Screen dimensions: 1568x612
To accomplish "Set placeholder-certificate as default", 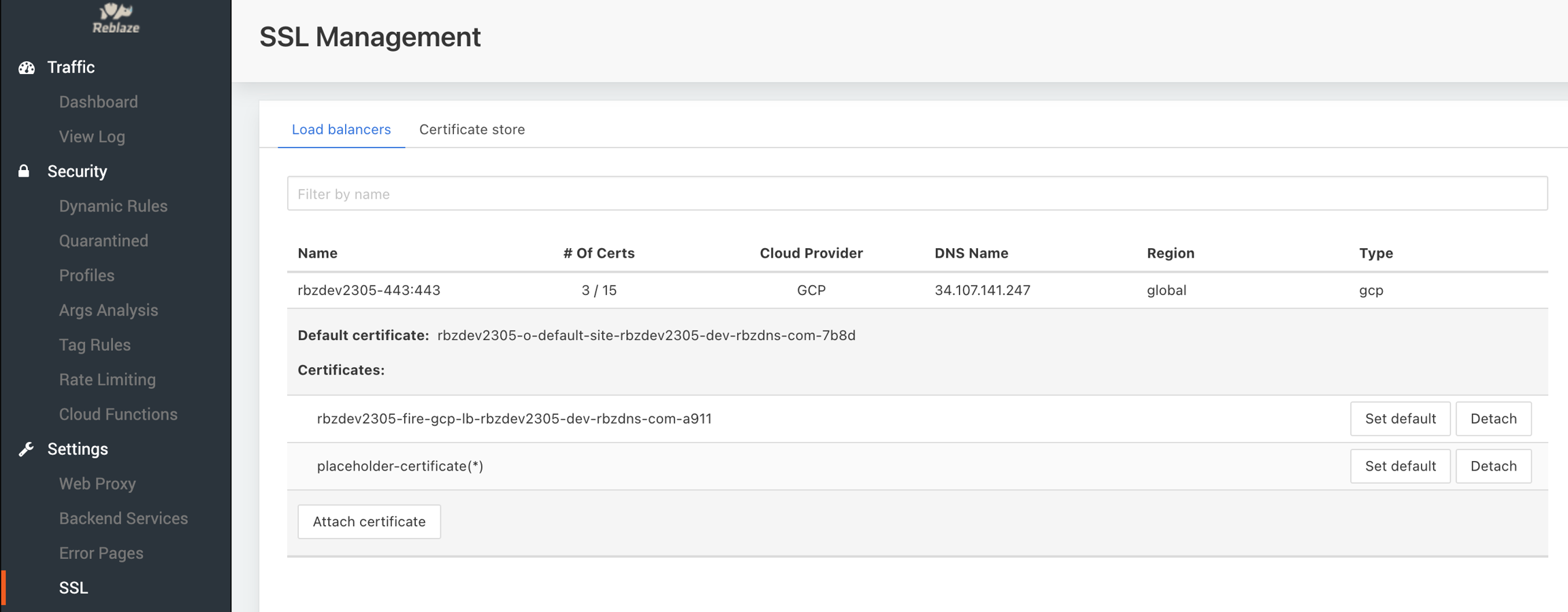I will (1400, 466).
